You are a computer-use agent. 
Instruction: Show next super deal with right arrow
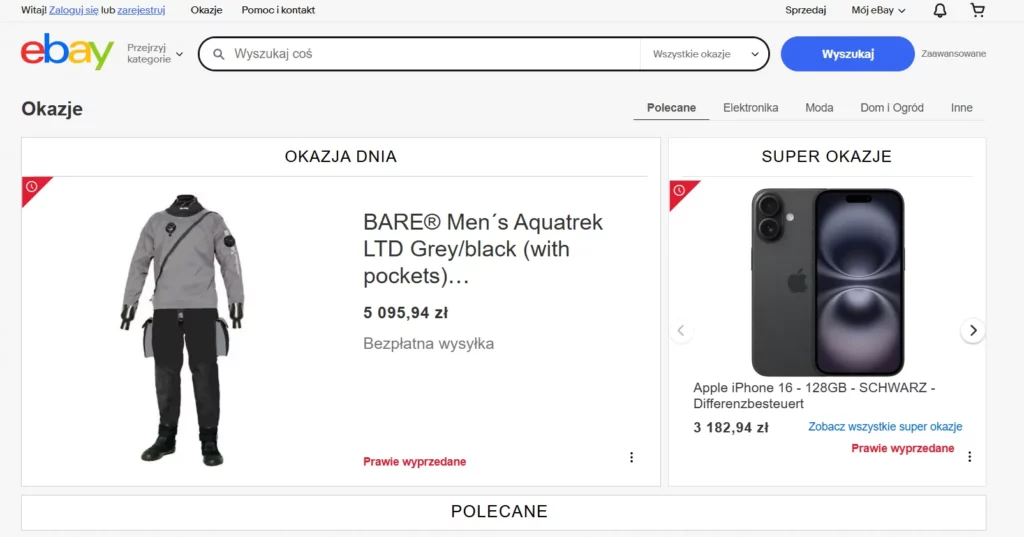pyautogui.click(x=973, y=331)
